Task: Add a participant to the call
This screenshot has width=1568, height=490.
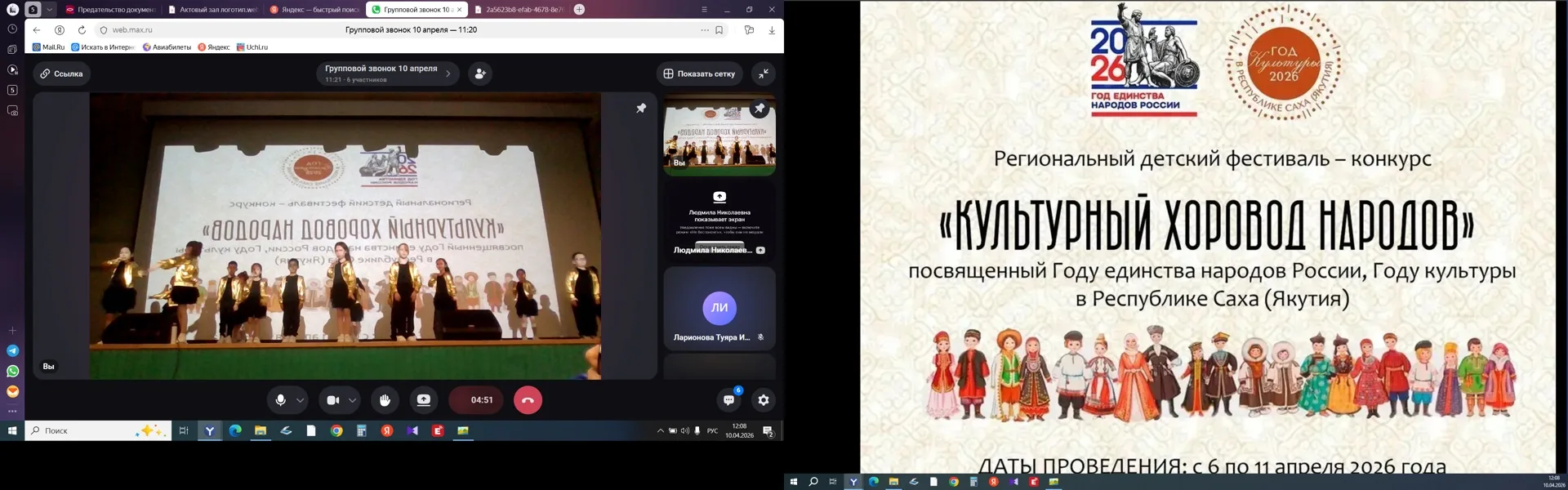Action: pyautogui.click(x=480, y=73)
